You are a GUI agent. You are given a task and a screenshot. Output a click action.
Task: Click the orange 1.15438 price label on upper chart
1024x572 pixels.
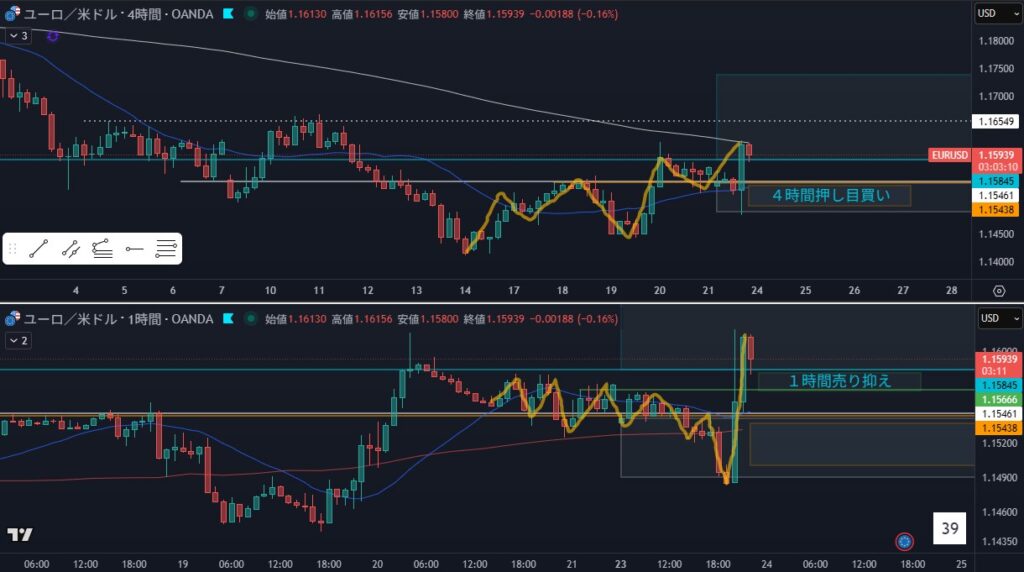pyautogui.click(x=997, y=210)
